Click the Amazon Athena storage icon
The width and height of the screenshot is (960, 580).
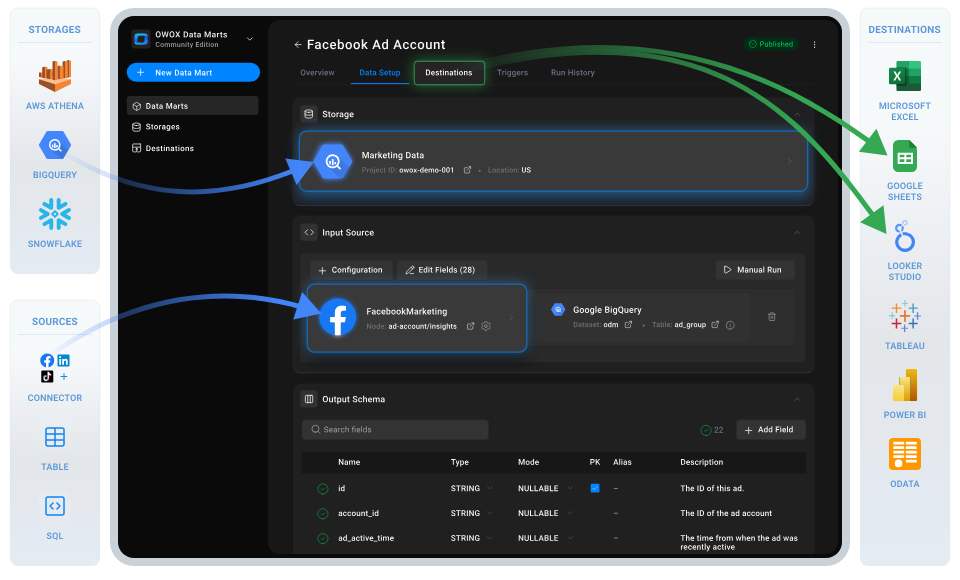tap(54, 75)
